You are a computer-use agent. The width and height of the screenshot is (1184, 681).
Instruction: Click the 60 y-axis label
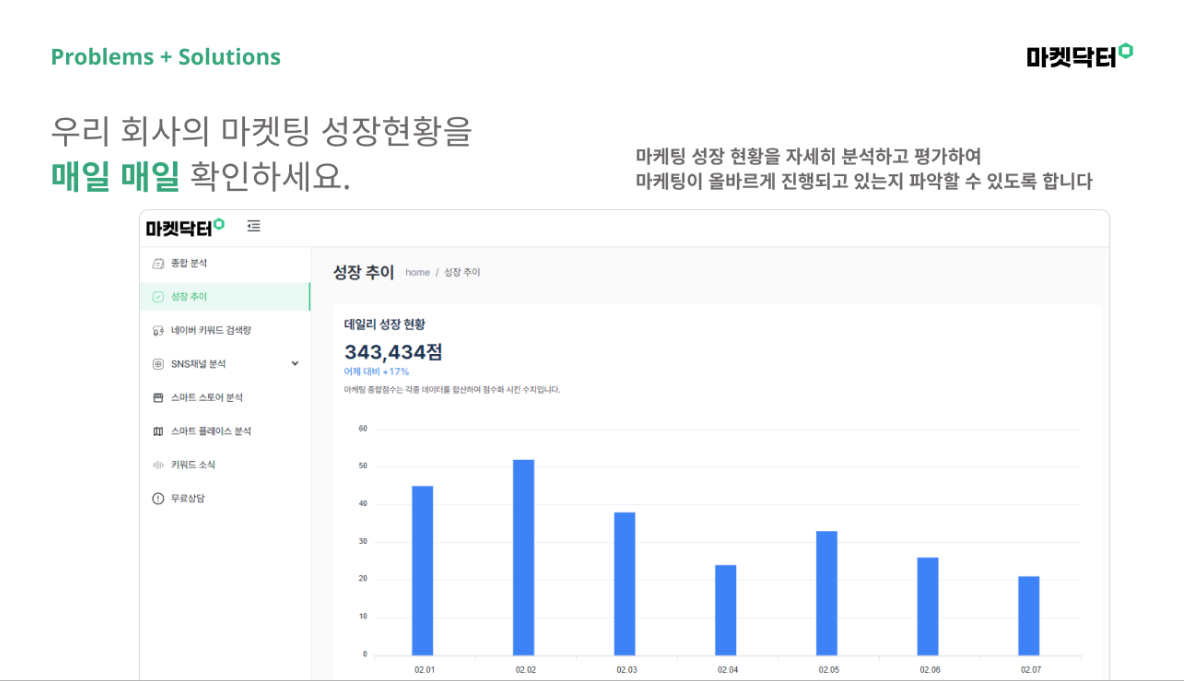[x=363, y=428]
